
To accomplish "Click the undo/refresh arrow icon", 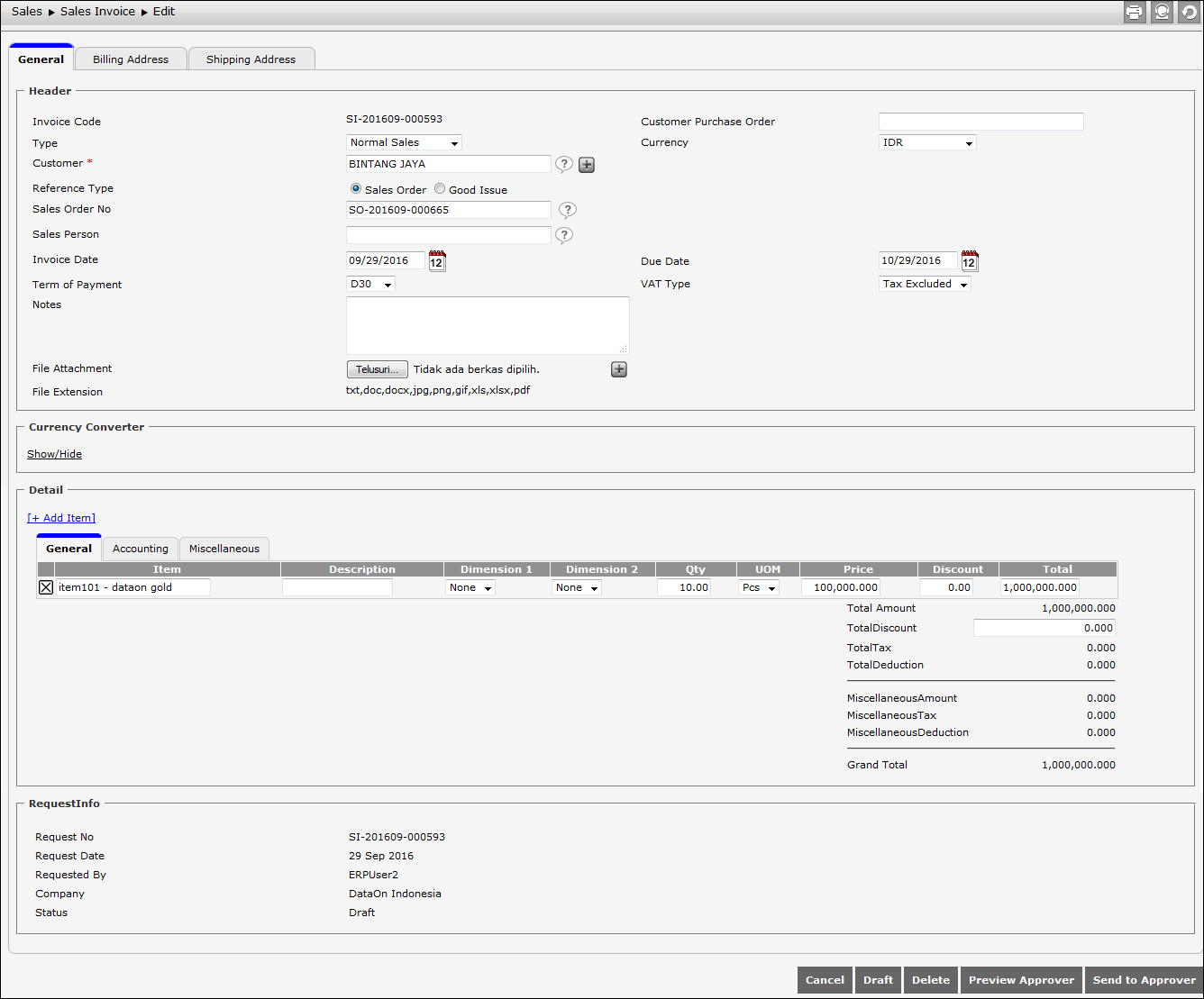I will 1190,12.
